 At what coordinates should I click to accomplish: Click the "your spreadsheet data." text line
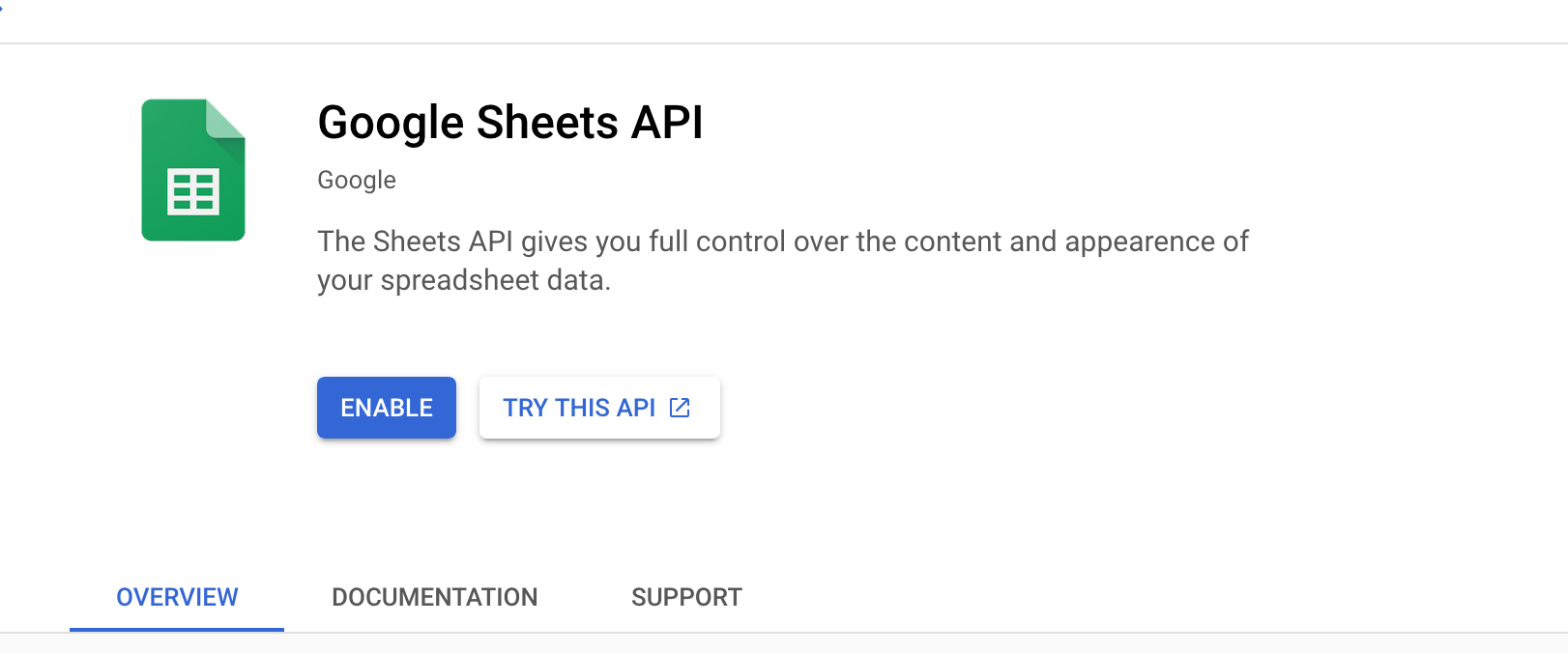pyautogui.click(x=464, y=280)
